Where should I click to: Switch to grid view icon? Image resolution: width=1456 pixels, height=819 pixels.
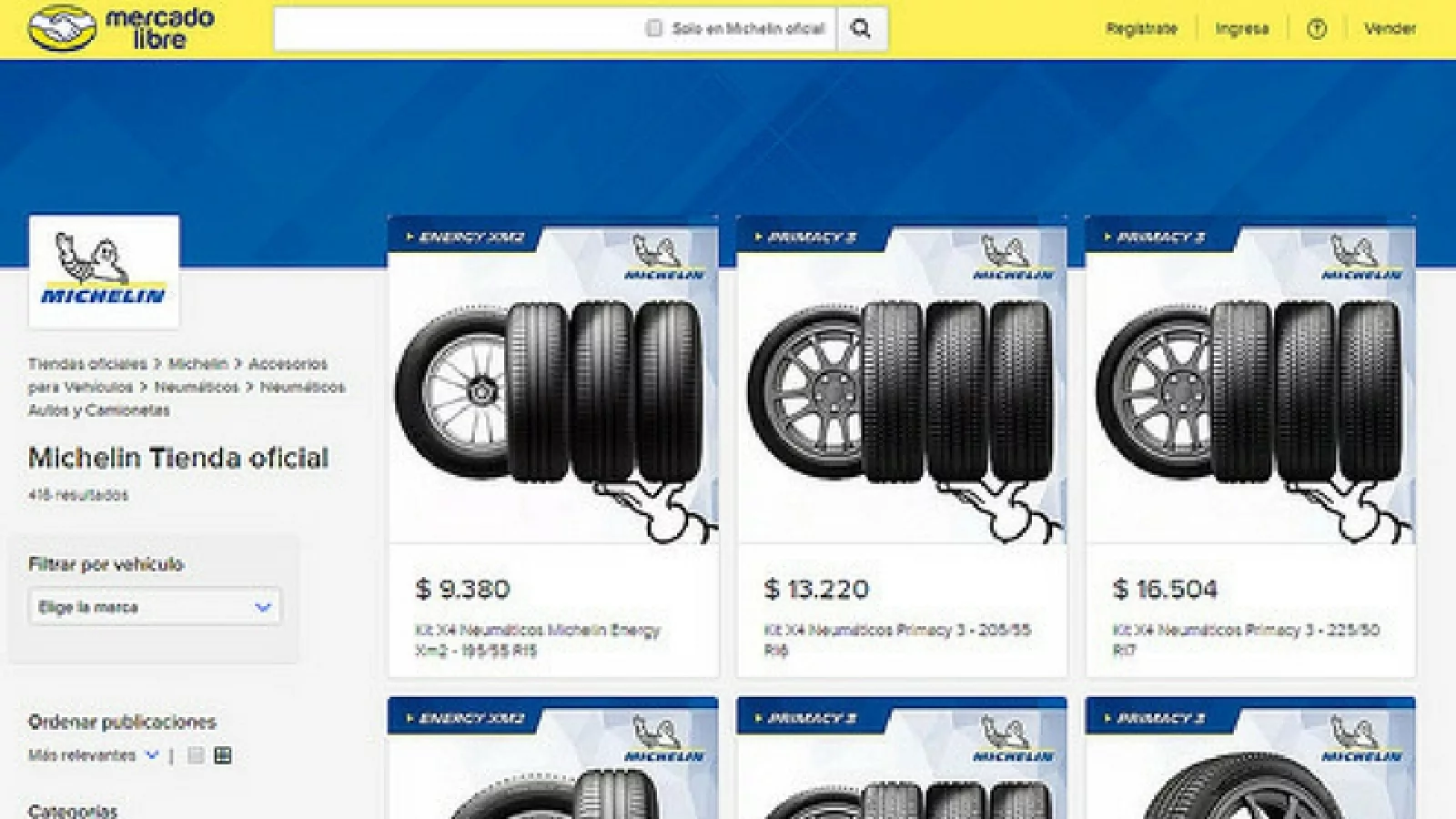coord(222,755)
